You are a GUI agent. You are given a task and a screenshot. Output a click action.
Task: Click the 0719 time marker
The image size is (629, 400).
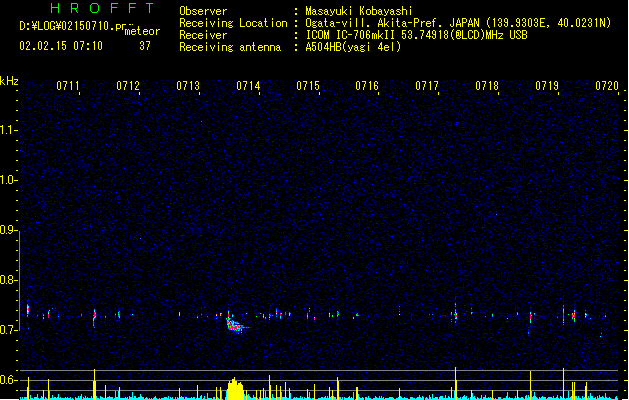547,86
